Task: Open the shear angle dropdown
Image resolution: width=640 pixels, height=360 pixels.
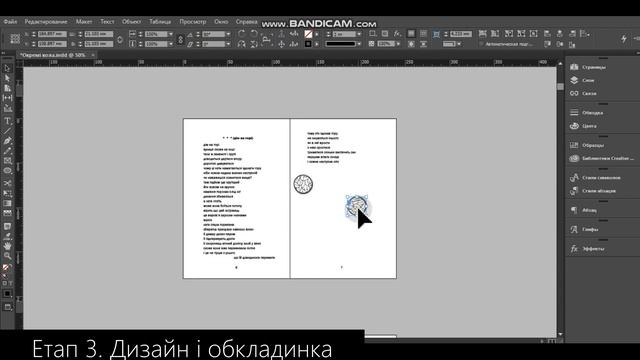Action: coord(228,44)
